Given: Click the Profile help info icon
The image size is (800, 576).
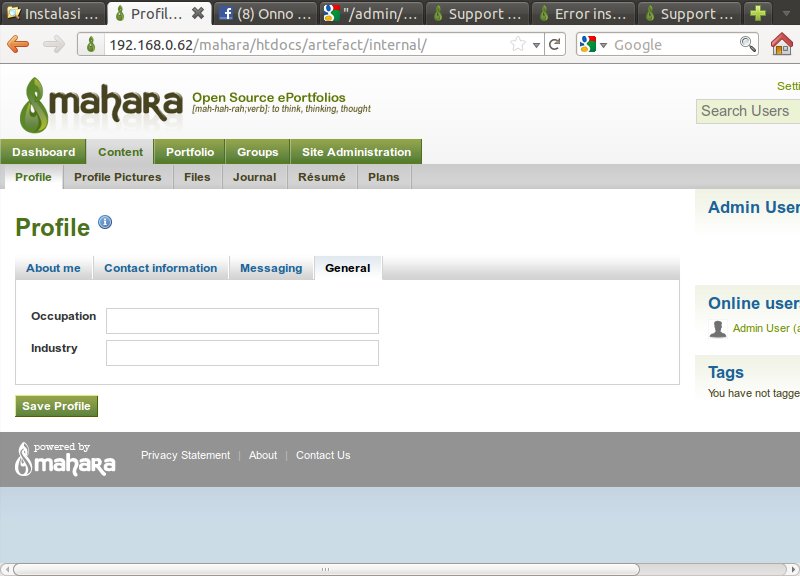Looking at the screenshot, I should coord(105,222).
